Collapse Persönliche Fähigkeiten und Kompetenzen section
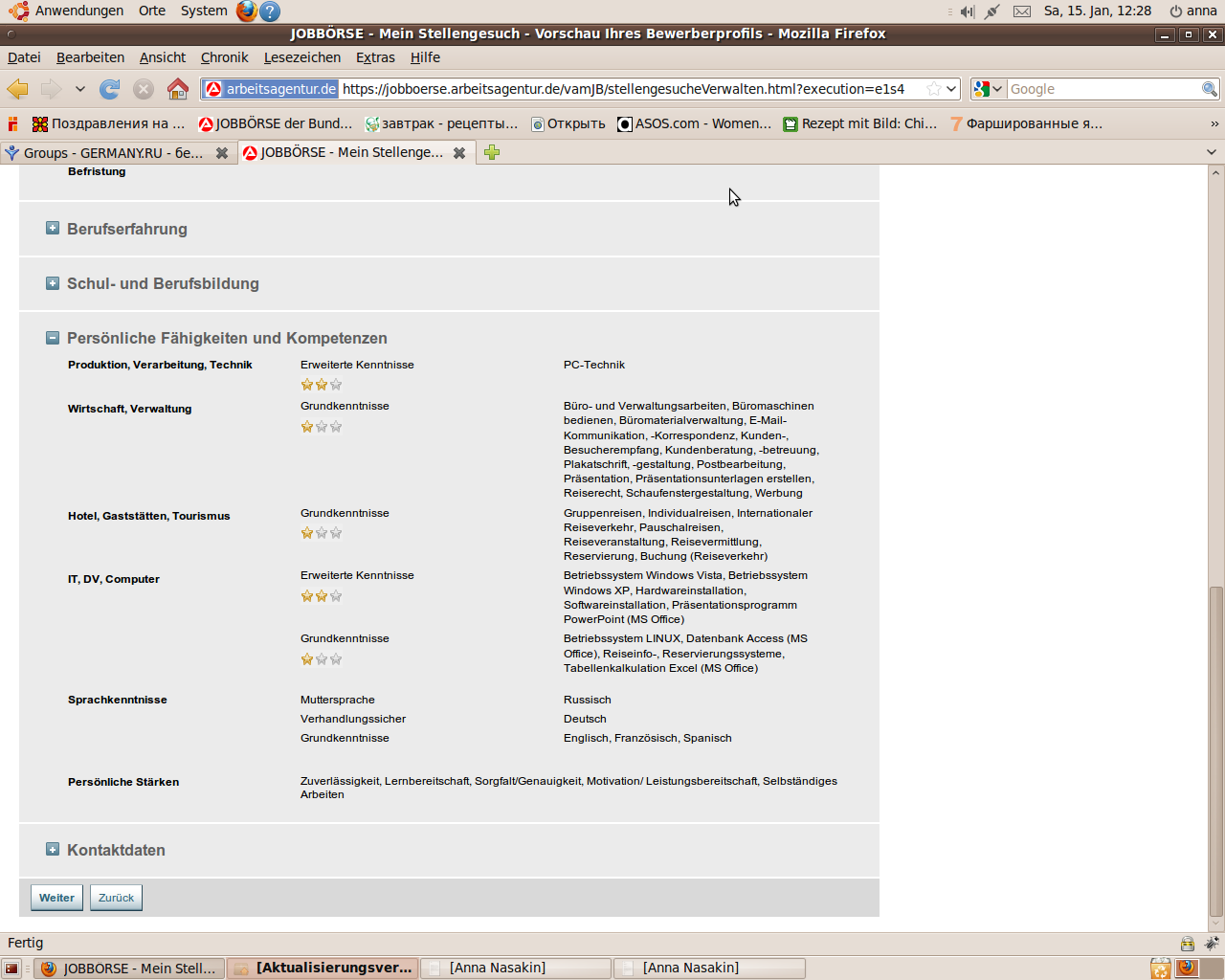 [53, 338]
